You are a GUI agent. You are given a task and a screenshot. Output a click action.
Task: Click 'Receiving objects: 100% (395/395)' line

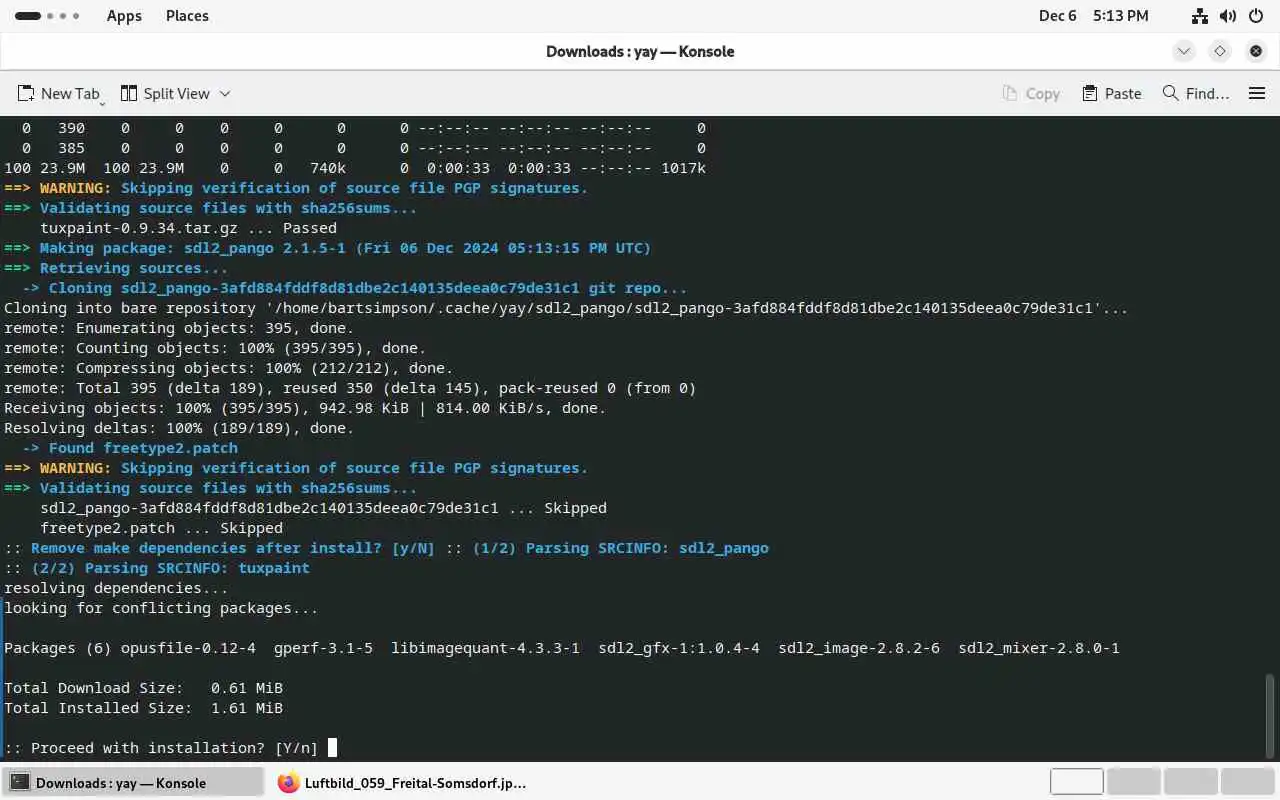[x=305, y=408]
